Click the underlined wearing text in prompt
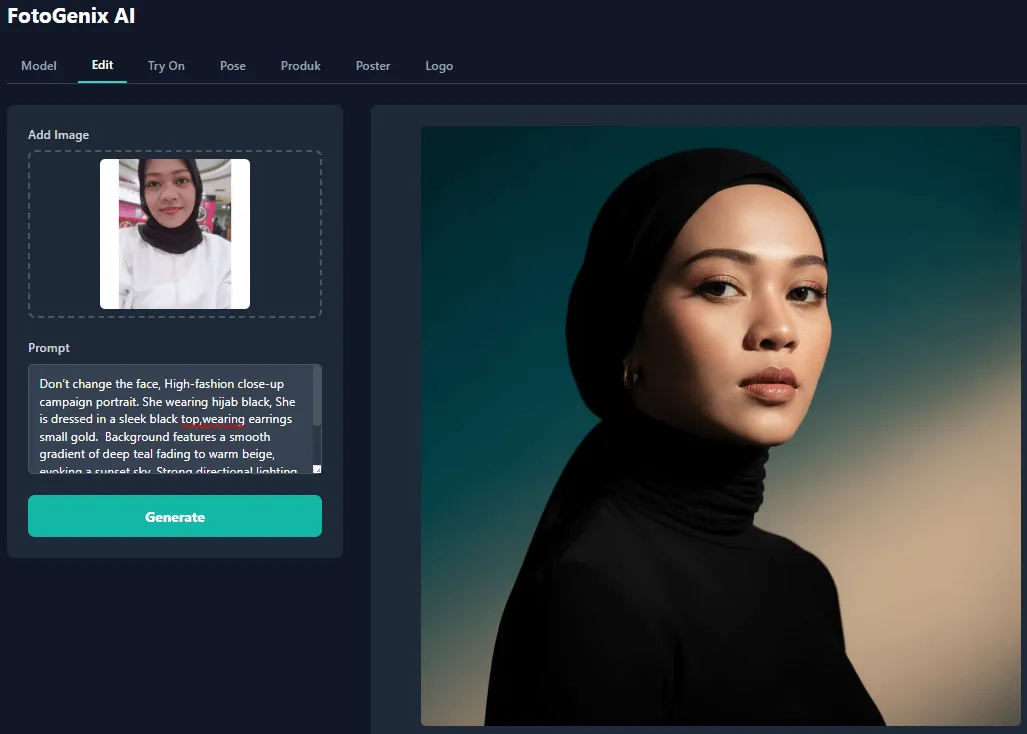Viewport: 1027px width, 734px height. tap(213, 418)
